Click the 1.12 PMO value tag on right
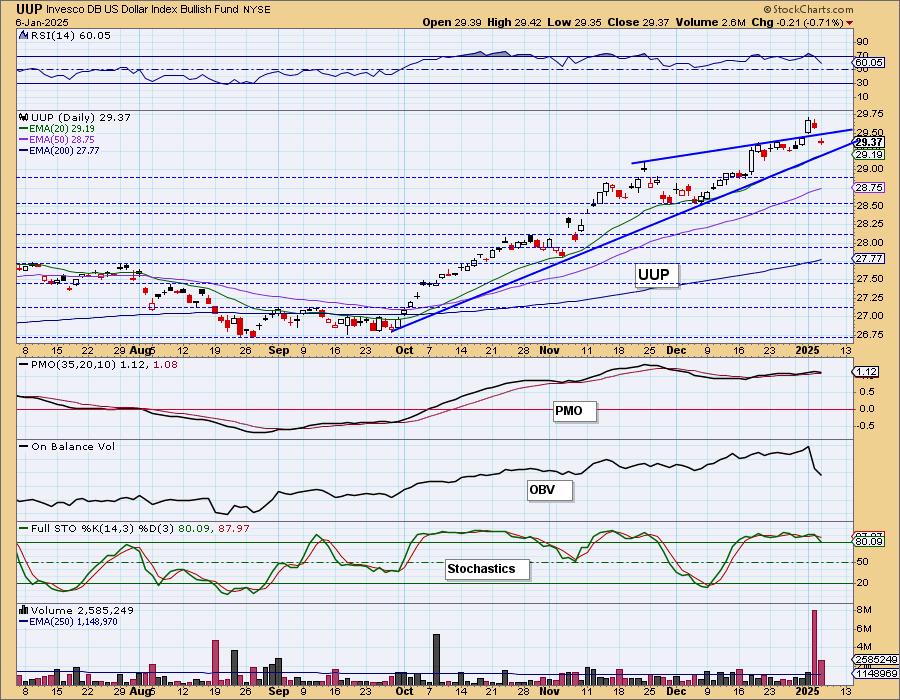Screen dimensions: 900x700 [x=867, y=372]
